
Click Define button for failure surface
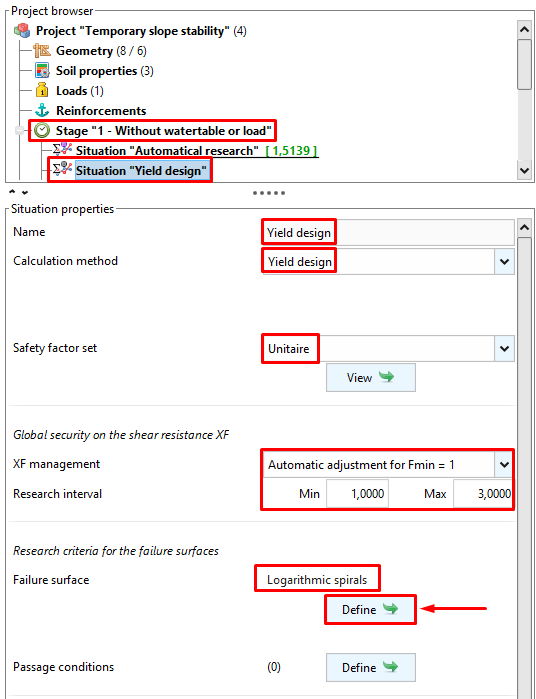pyautogui.click(x=371, y=609)
